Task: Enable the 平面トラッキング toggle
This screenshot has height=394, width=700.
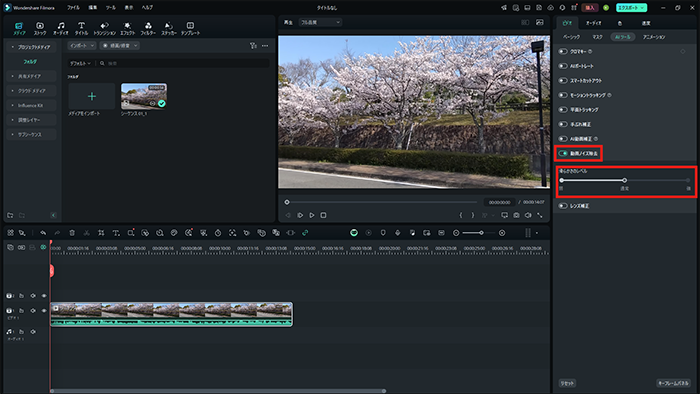Action: click(563, 109)
